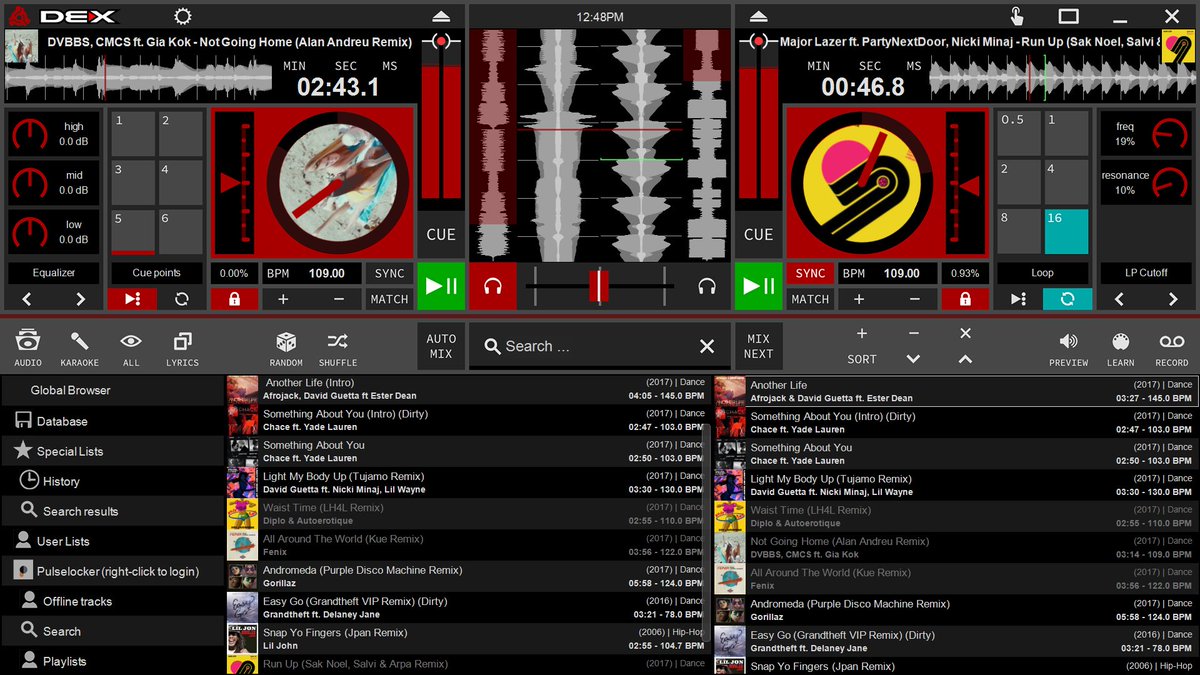Image resolution: width=1200 pixels, height=675 pixels.
Task: Decrease left deck pitch with minus
Action: (x=339, y=299)
